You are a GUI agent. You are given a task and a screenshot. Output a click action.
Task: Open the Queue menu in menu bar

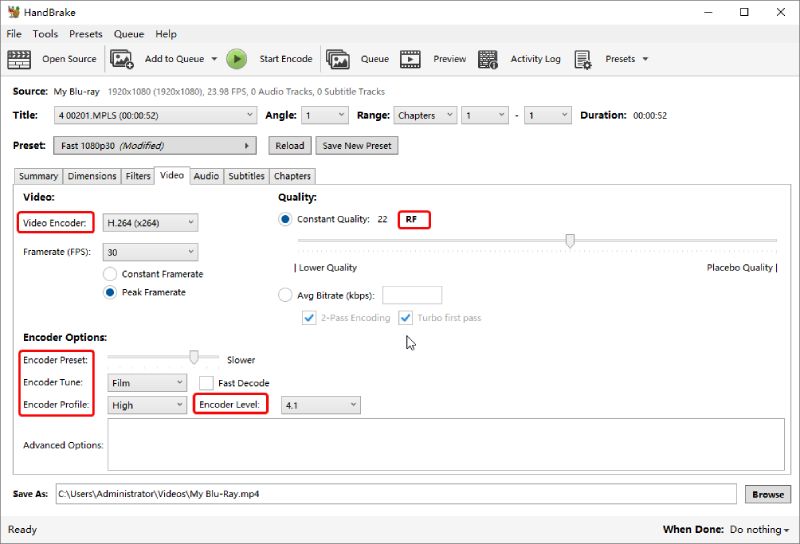pyautogui.click(x=129, y=34)
